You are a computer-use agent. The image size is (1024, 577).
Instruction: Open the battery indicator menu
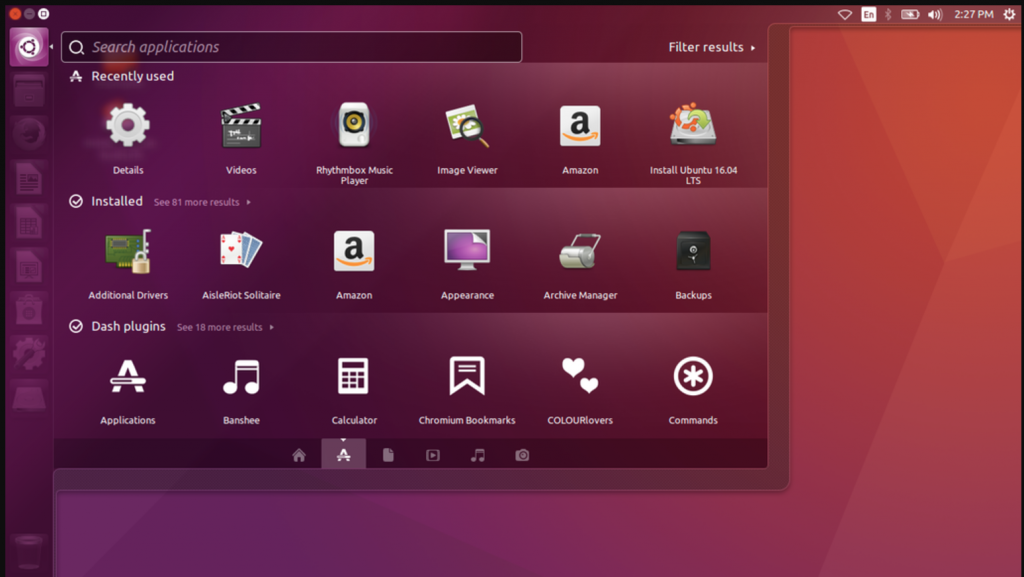pos(910,14)
